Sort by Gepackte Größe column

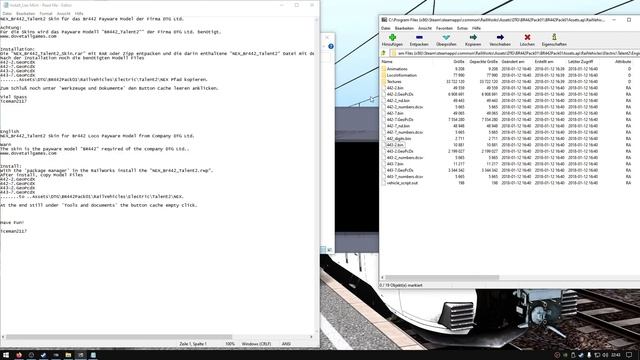click(x=483, y=62)
